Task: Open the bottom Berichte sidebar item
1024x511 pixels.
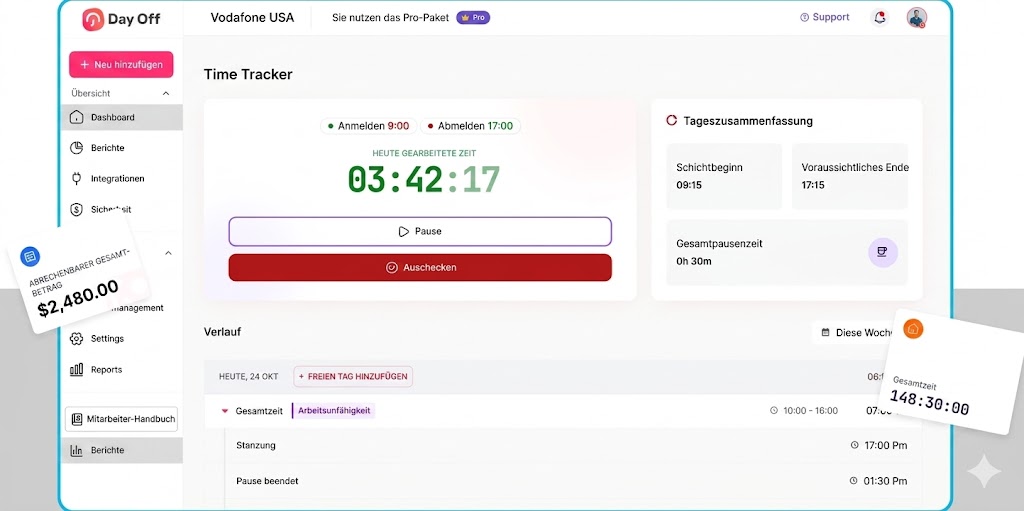Action: coord(121,450)
